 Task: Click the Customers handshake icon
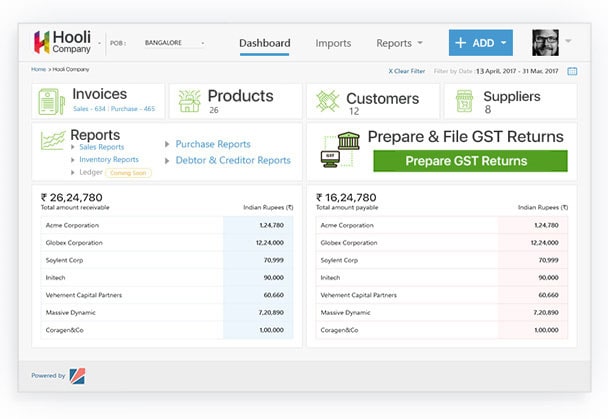point(327,101)
